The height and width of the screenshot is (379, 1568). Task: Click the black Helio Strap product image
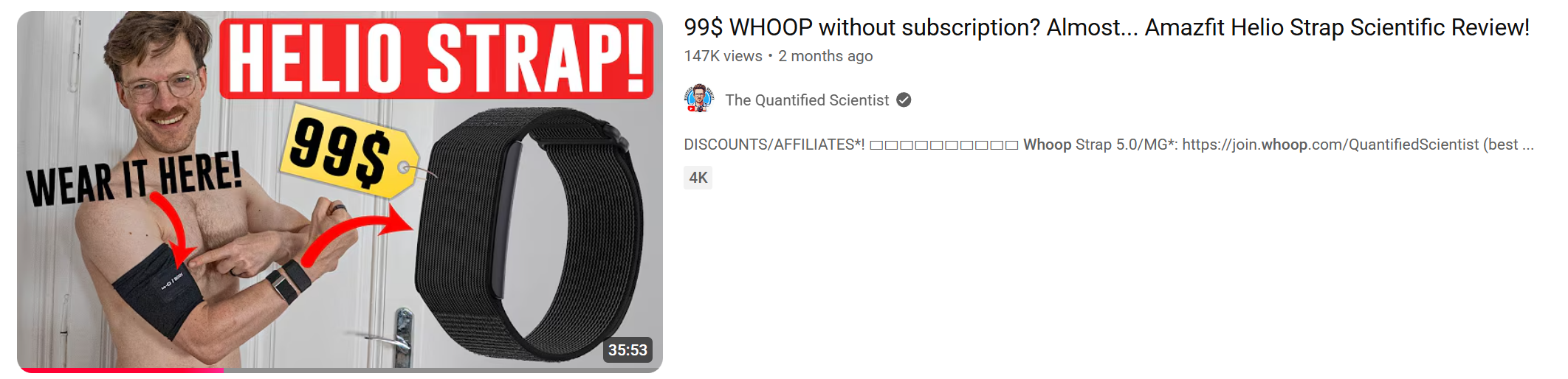[x=526, y=234]
